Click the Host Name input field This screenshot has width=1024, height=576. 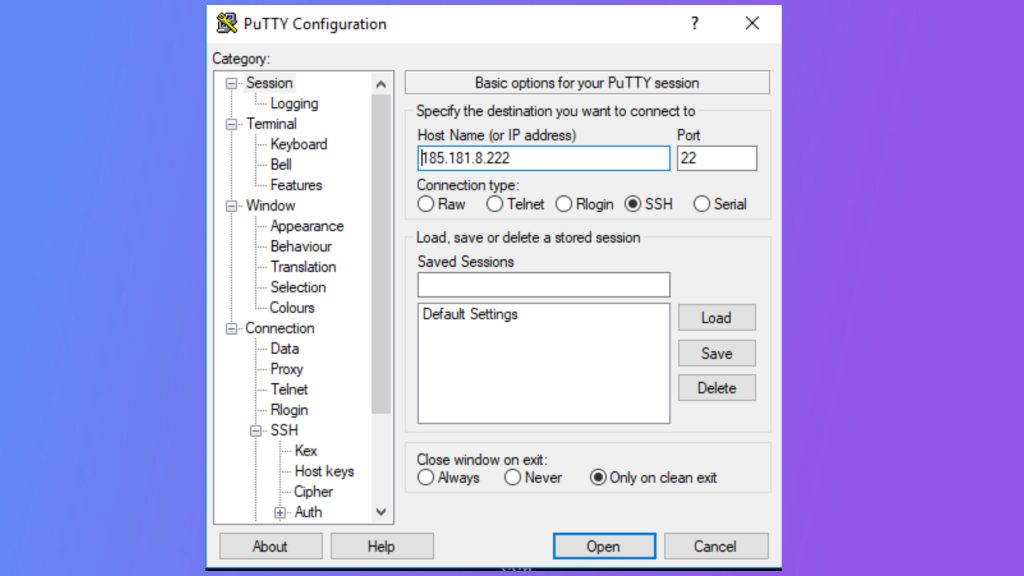(543, 158)
